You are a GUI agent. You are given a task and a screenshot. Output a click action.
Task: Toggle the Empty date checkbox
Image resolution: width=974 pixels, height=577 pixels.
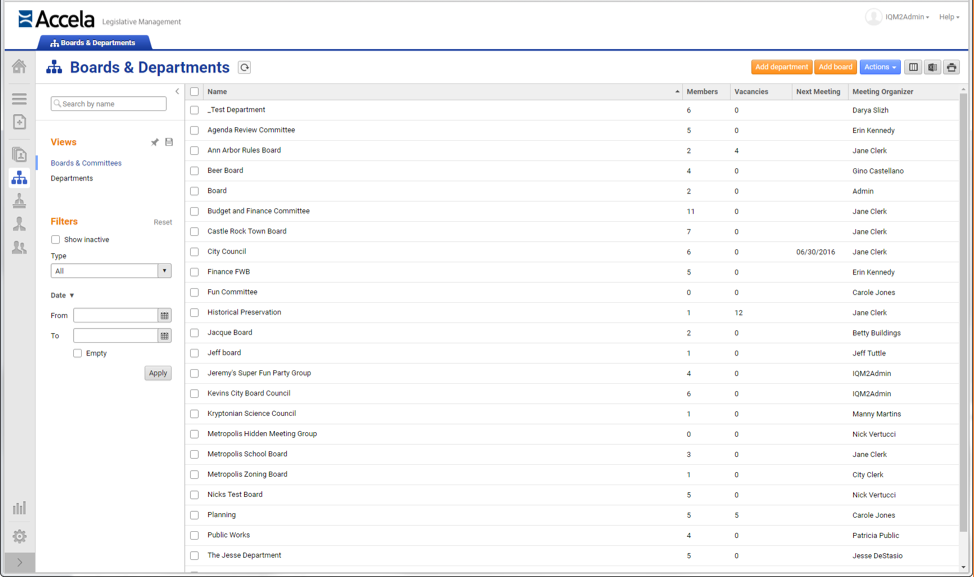coord(78,353)
